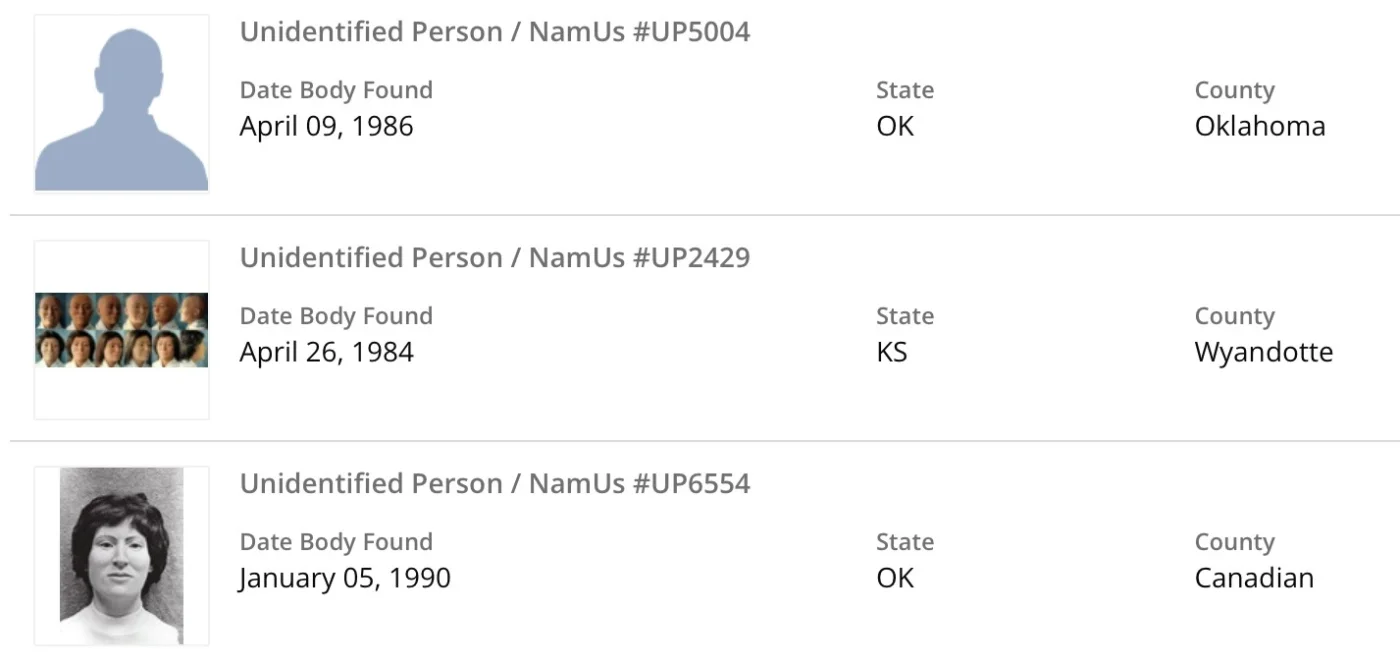Open the facial reconstruction collage thumbnail for UP2429
The height and width of the screenshot is (666, 1400).
[121, 330]
